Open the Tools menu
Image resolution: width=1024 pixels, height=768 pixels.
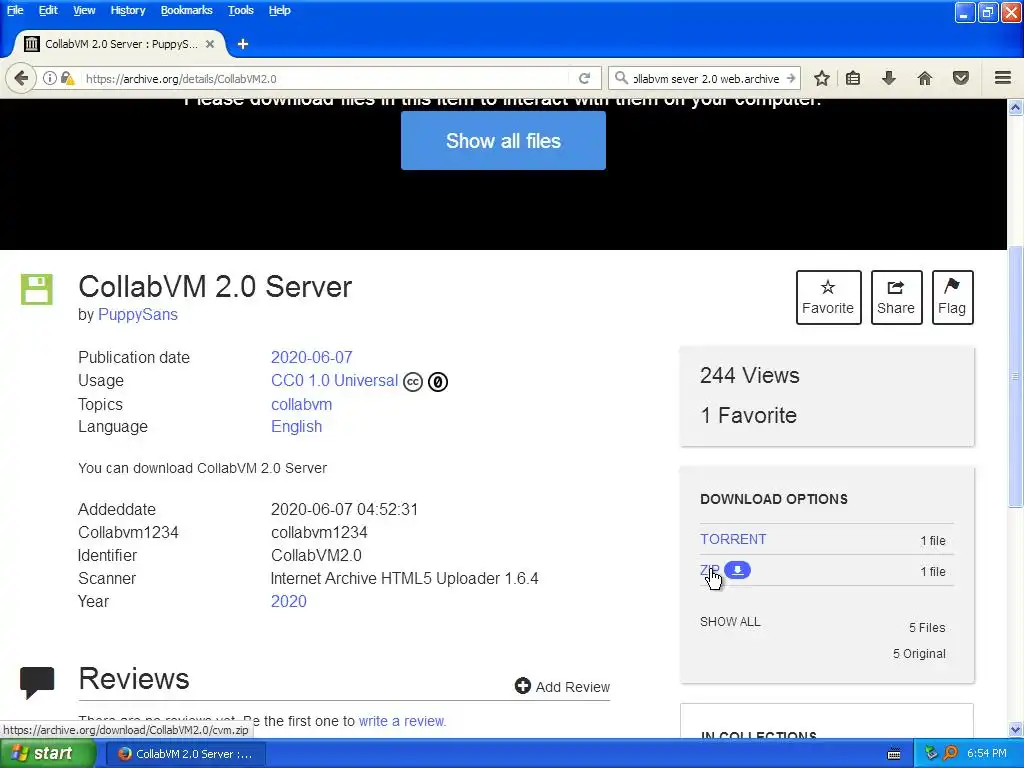[240, 10]
